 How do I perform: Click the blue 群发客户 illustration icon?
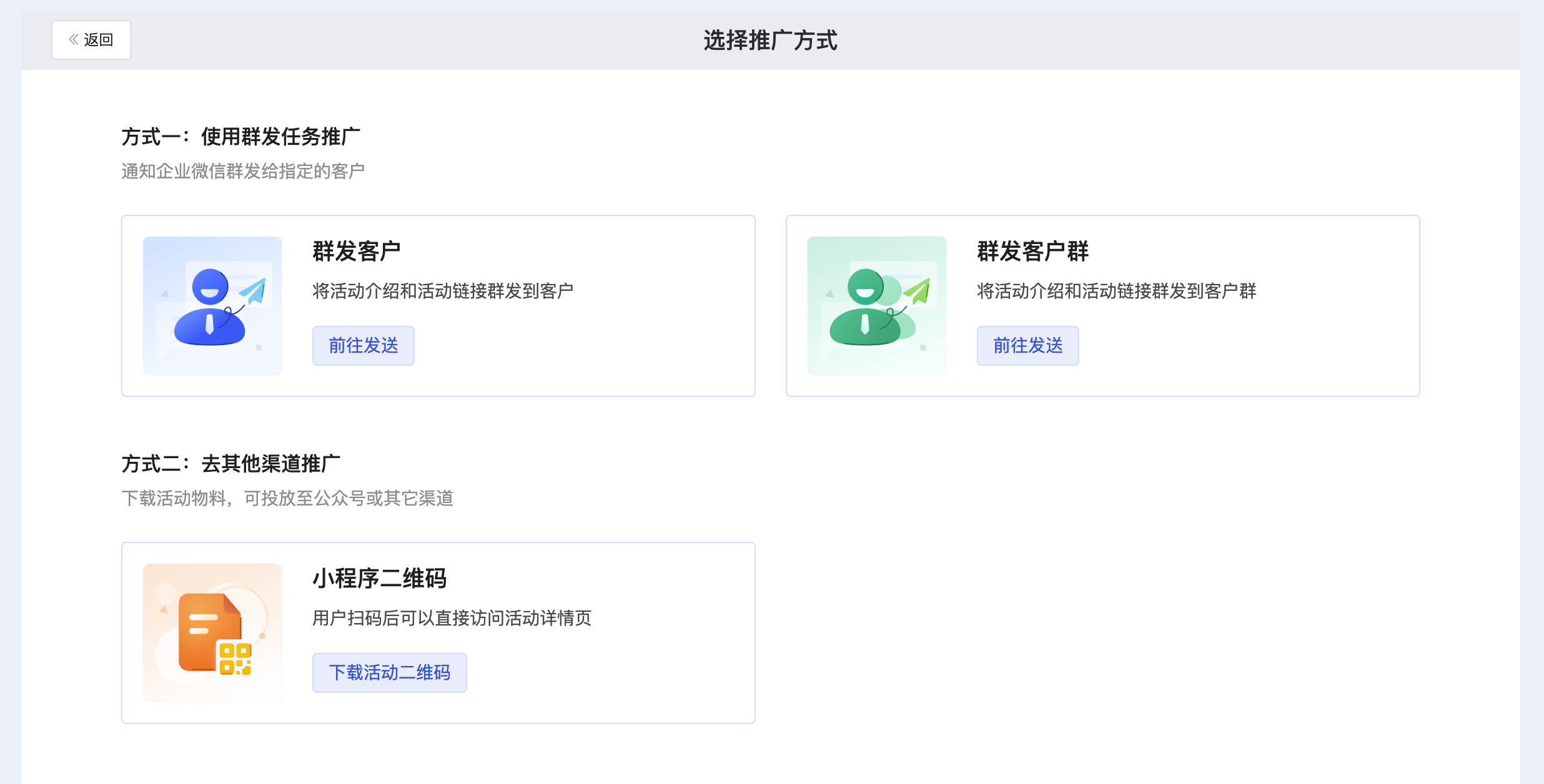pos(212,306)
